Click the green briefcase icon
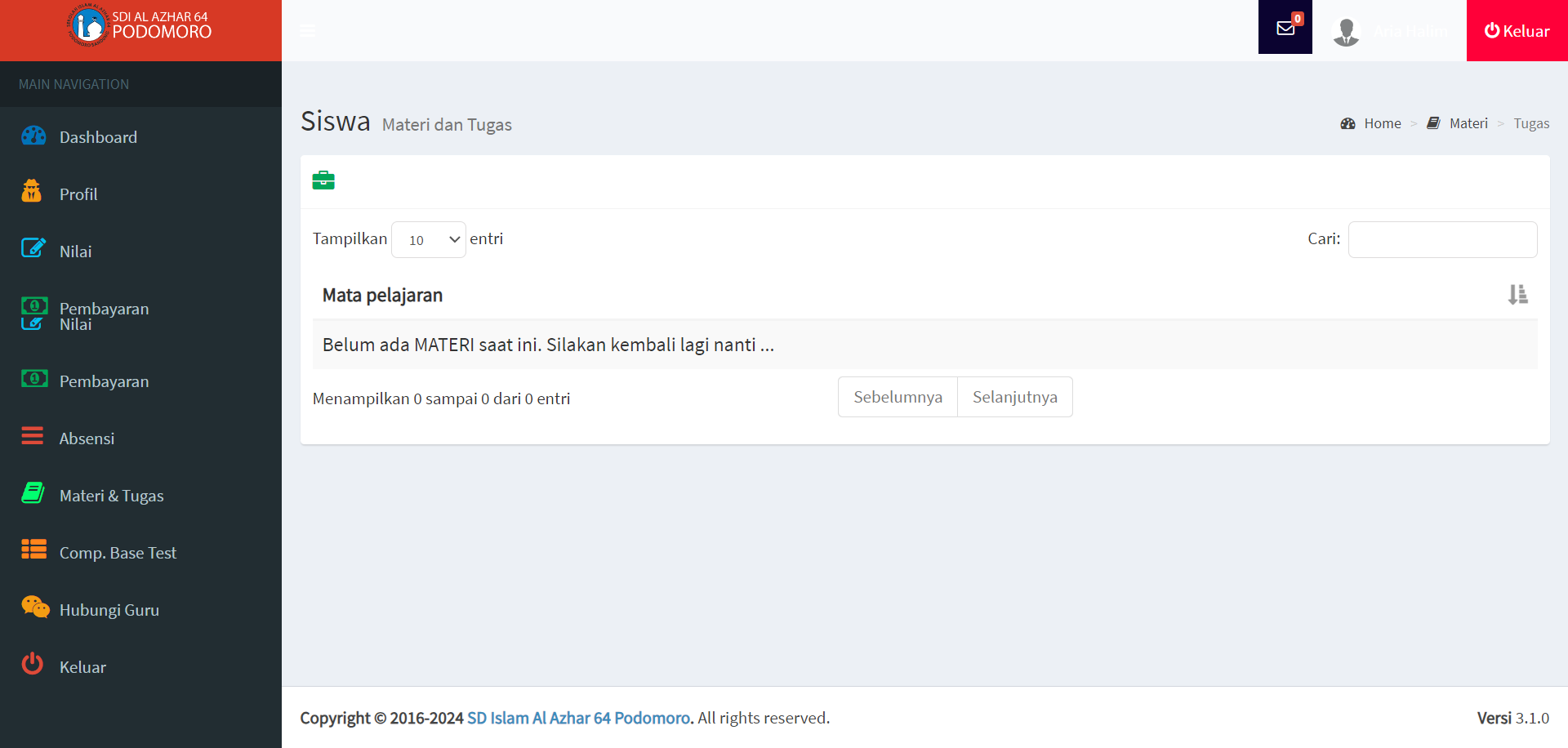Viewport: 1568px width, 748px height. click(x=323, y=180)
